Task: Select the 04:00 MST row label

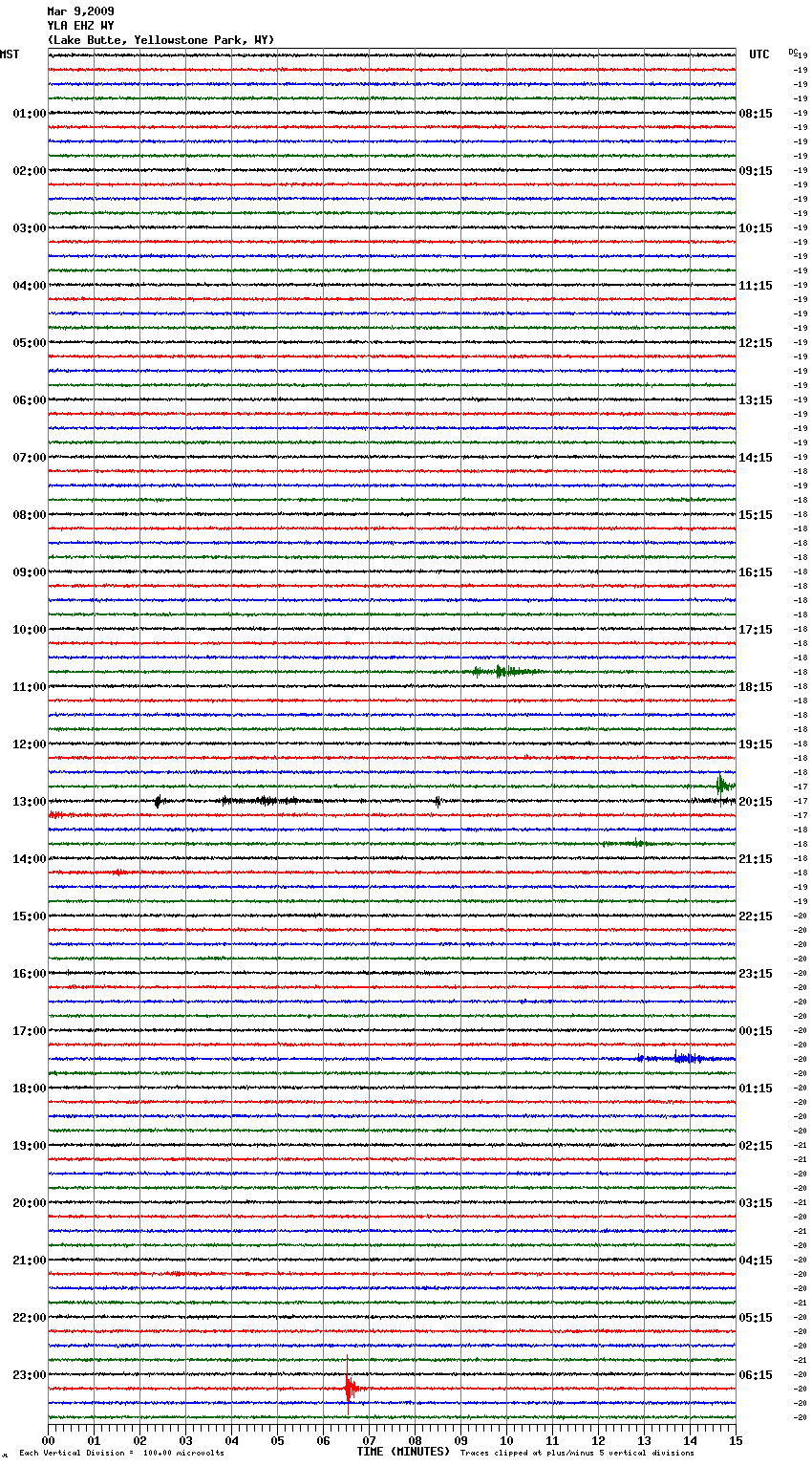Action: click(29, 286)
